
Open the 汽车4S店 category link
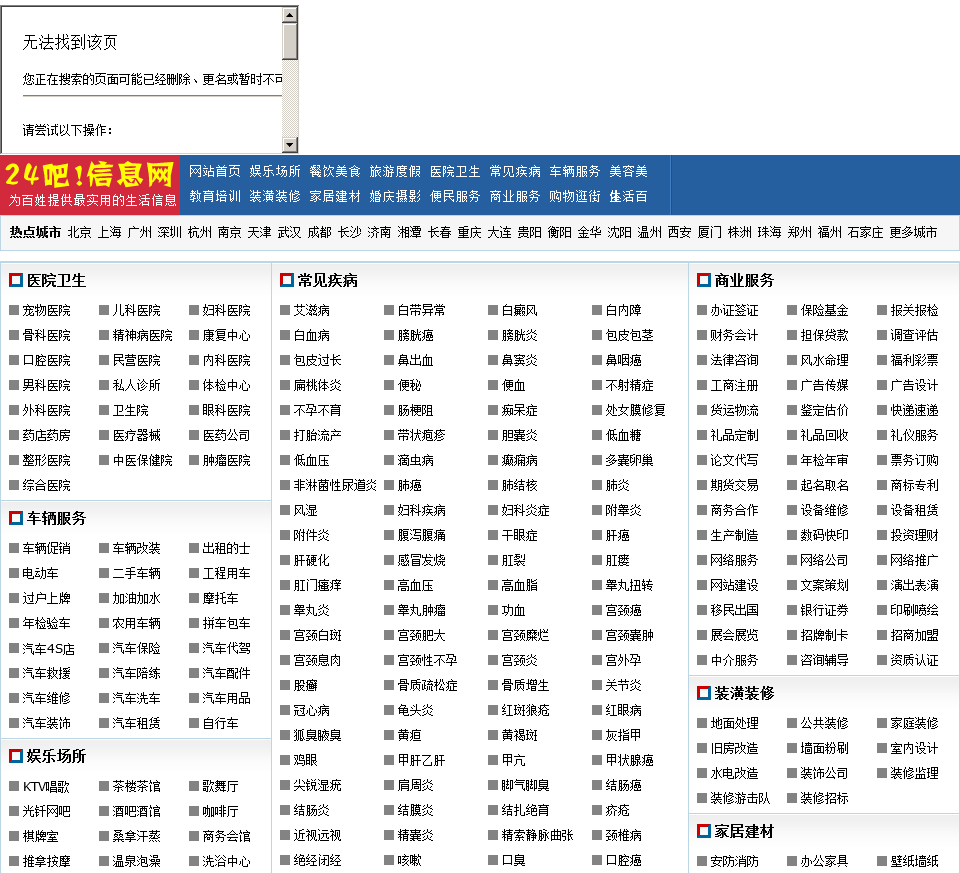(48, 648)
